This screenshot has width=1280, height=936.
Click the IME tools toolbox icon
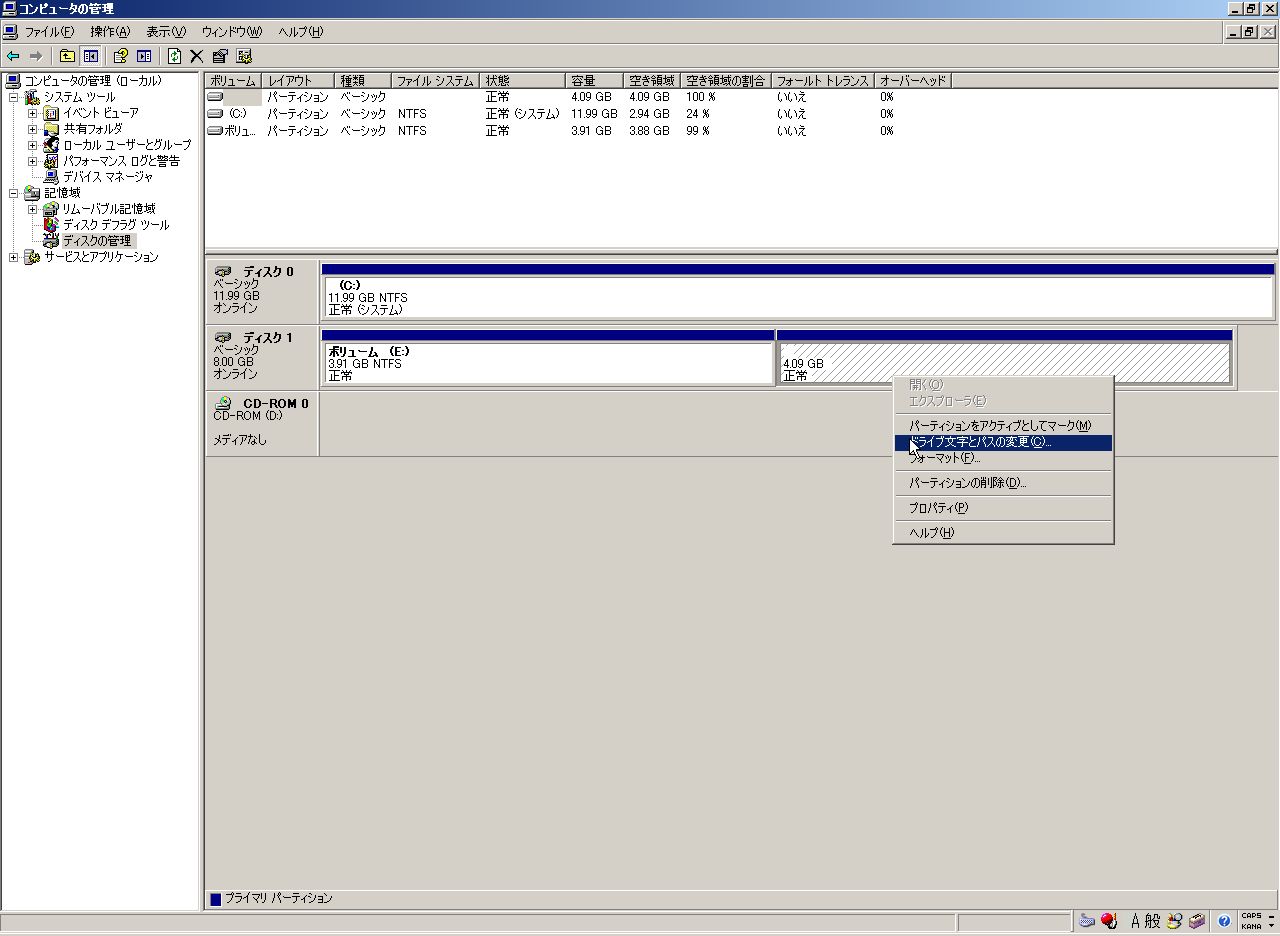coord(1197,921)
